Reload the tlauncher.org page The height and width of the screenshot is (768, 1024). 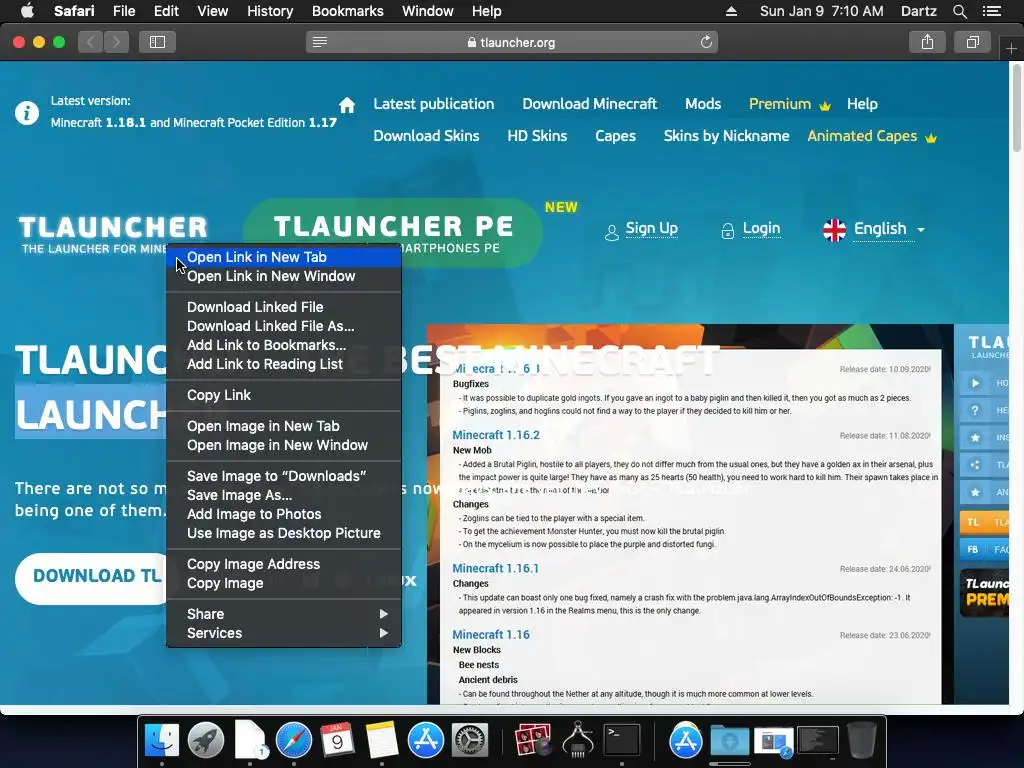706,42
